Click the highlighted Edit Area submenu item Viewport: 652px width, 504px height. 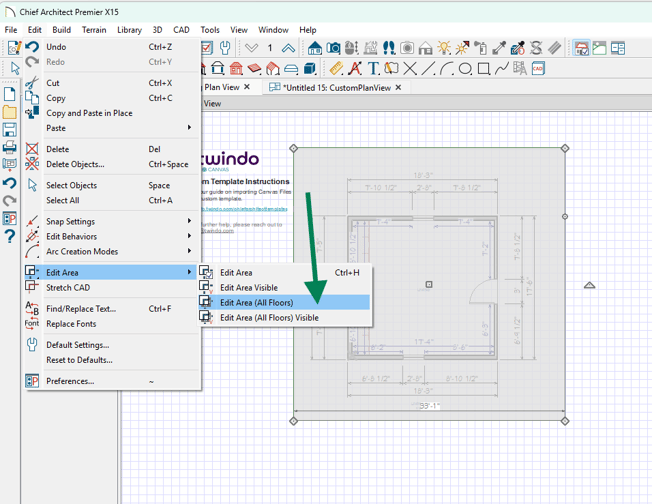(113, 272)
